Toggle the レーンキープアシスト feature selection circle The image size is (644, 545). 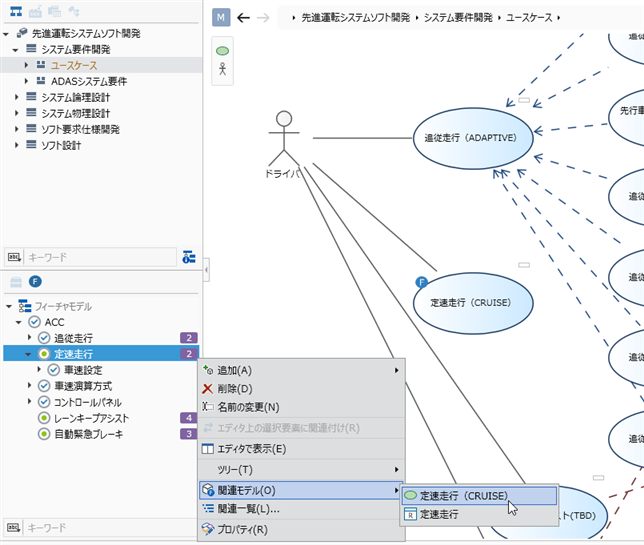tap(43, 418)
